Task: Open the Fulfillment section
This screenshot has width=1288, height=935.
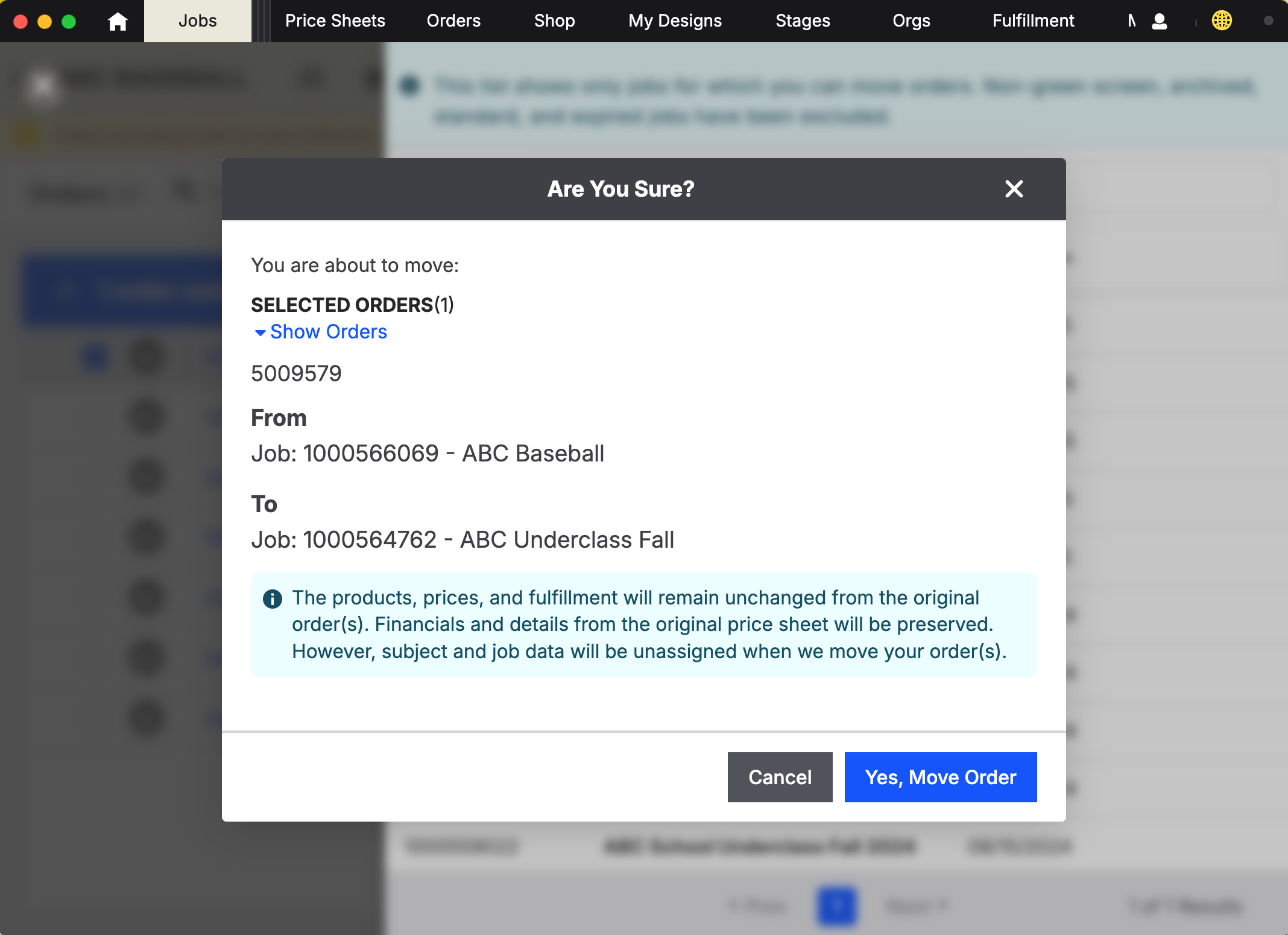Action: [1033, 21]
